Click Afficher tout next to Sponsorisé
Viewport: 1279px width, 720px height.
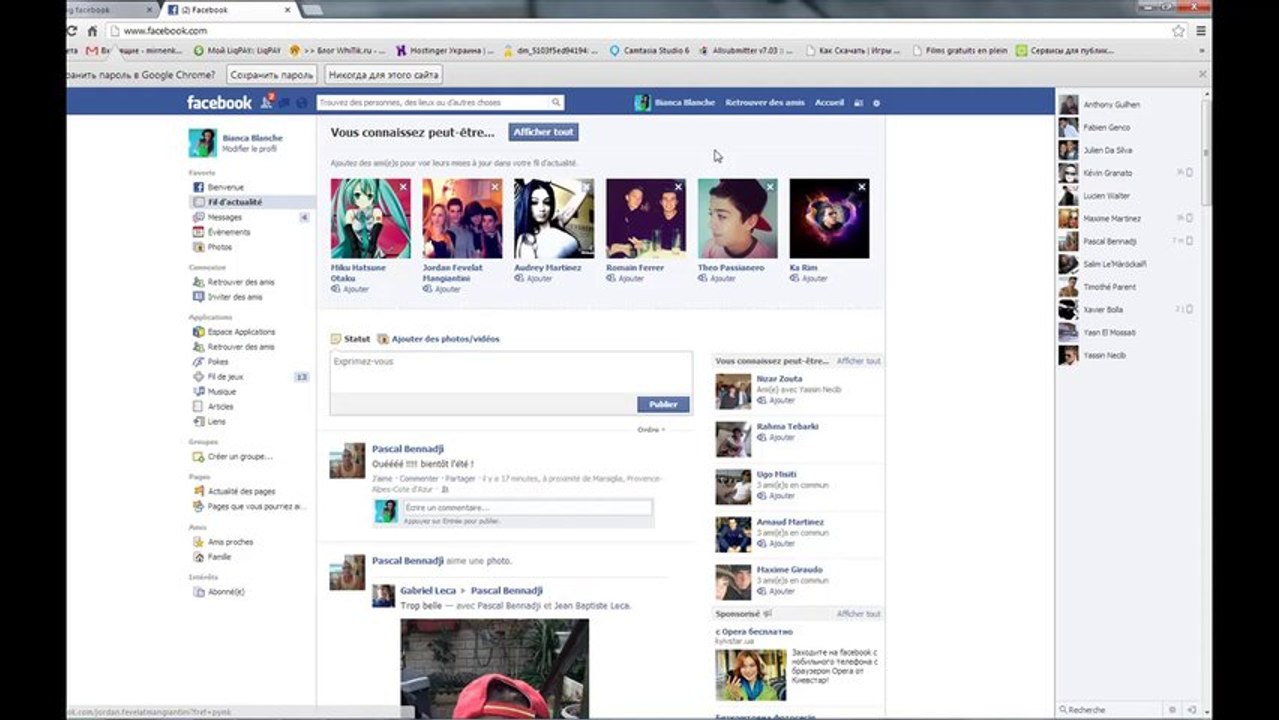click(x=858, y=614)
